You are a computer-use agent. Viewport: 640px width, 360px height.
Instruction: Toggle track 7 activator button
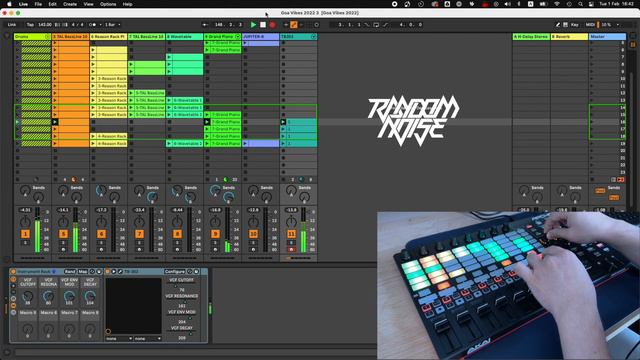click(x=139, y=234)
